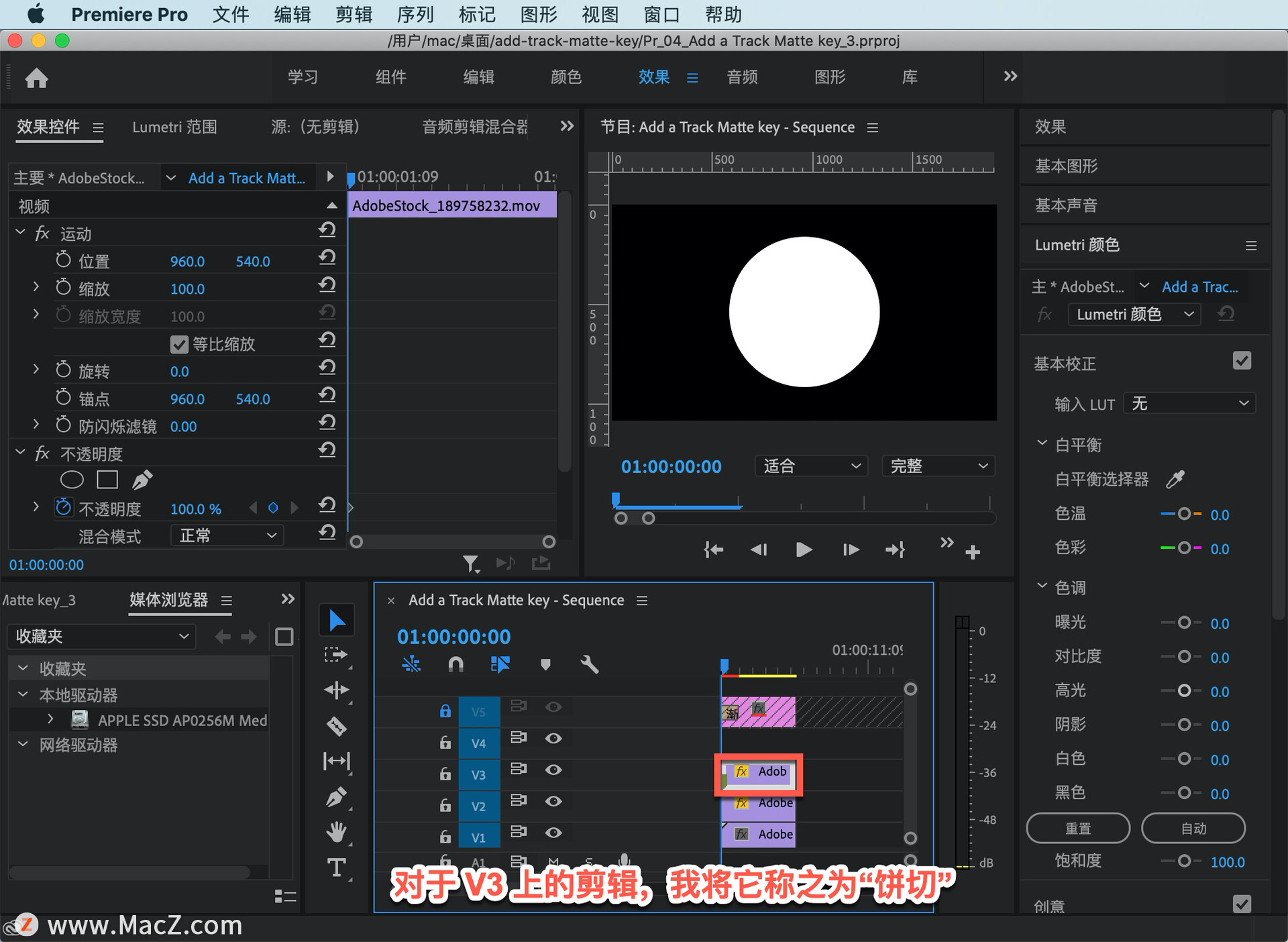The image size is (1288, 942).
Task: Open Input LUT dropdown
Action: pyautogui.click(x=1188, y=403)
